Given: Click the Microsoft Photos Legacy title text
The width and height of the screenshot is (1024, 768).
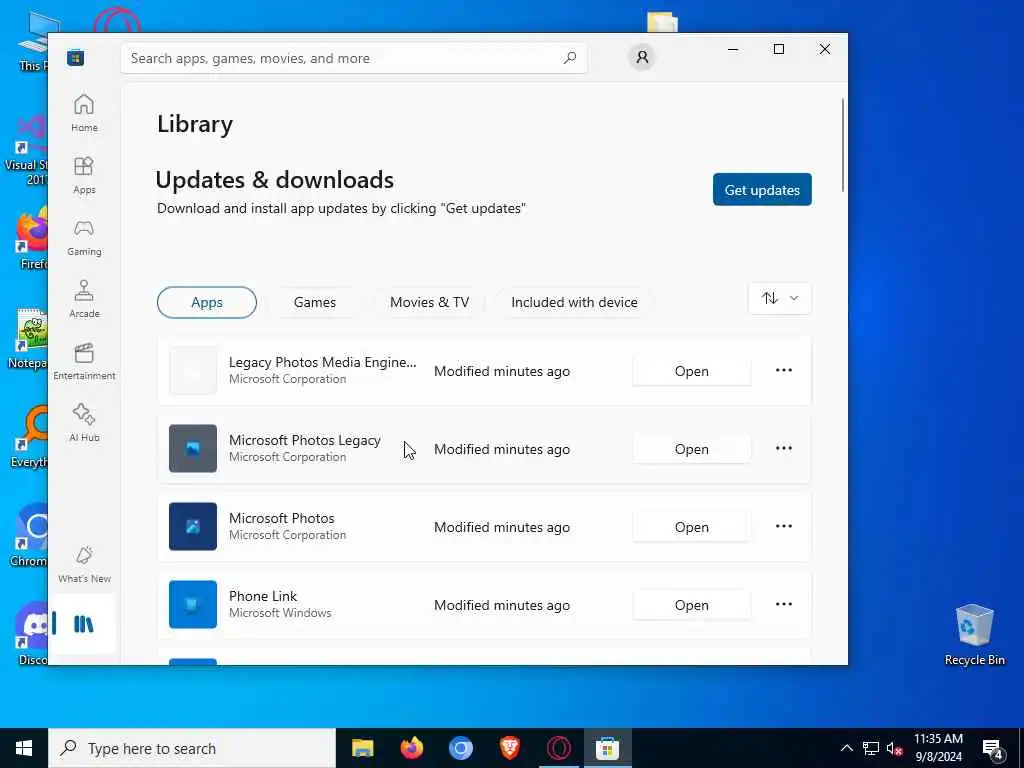Looking at the screenshot, I should coord(304,440).
